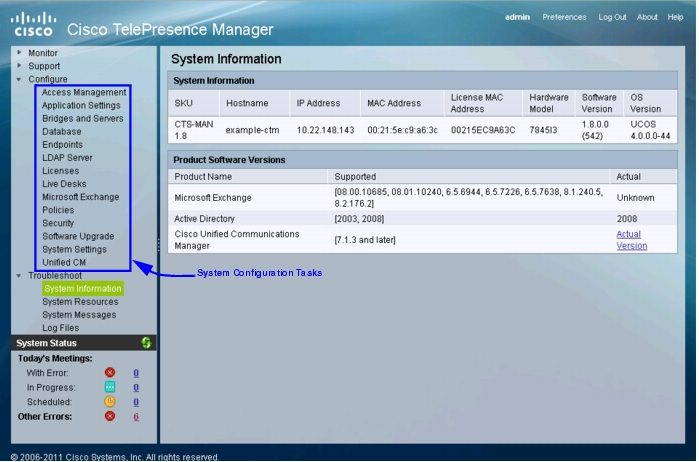699x462 pixels.
Task: Click the Software Version column header
Action: [x=599, y=103]
